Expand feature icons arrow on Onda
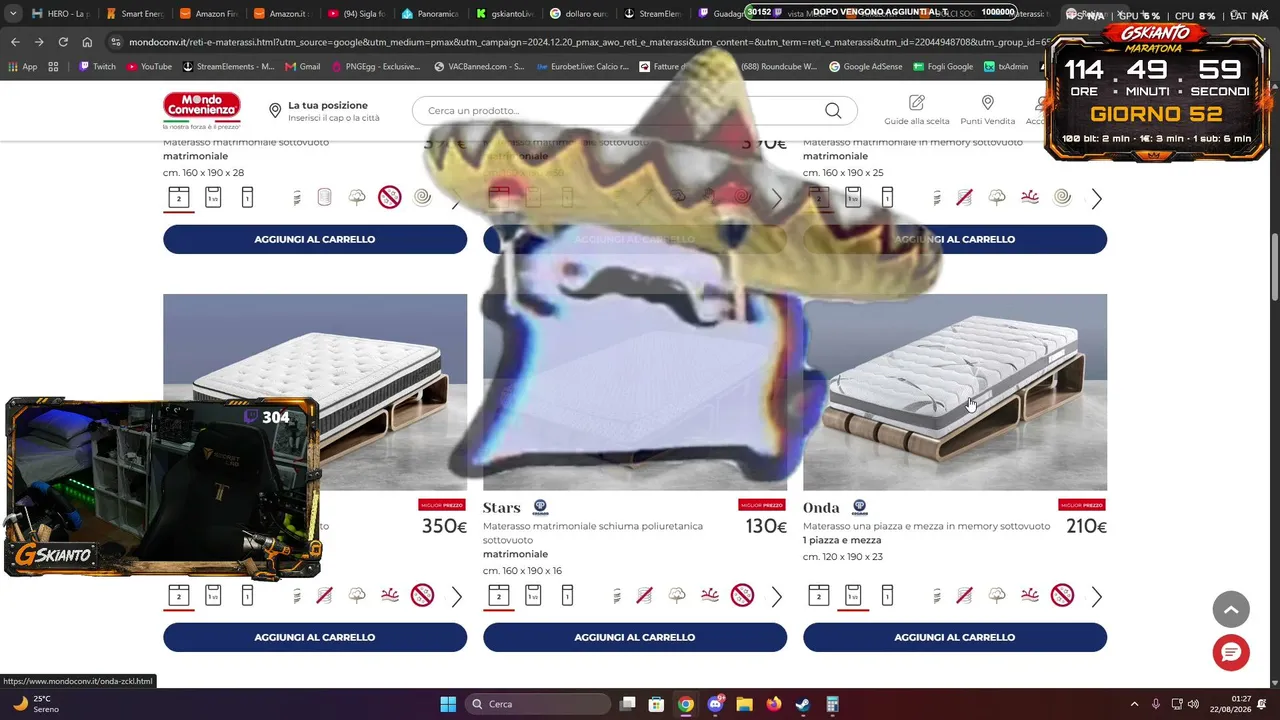1280x720 pixels. pyautogui.click(x=1097, y=597)
